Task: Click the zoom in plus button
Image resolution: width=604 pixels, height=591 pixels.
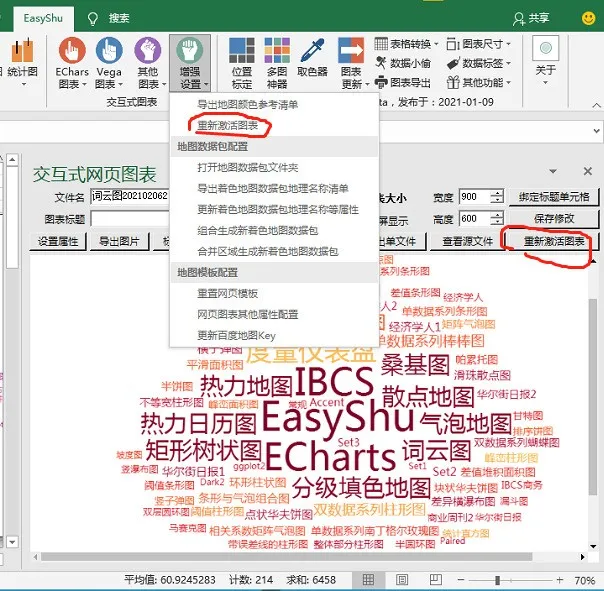Action: coord(560,580)
